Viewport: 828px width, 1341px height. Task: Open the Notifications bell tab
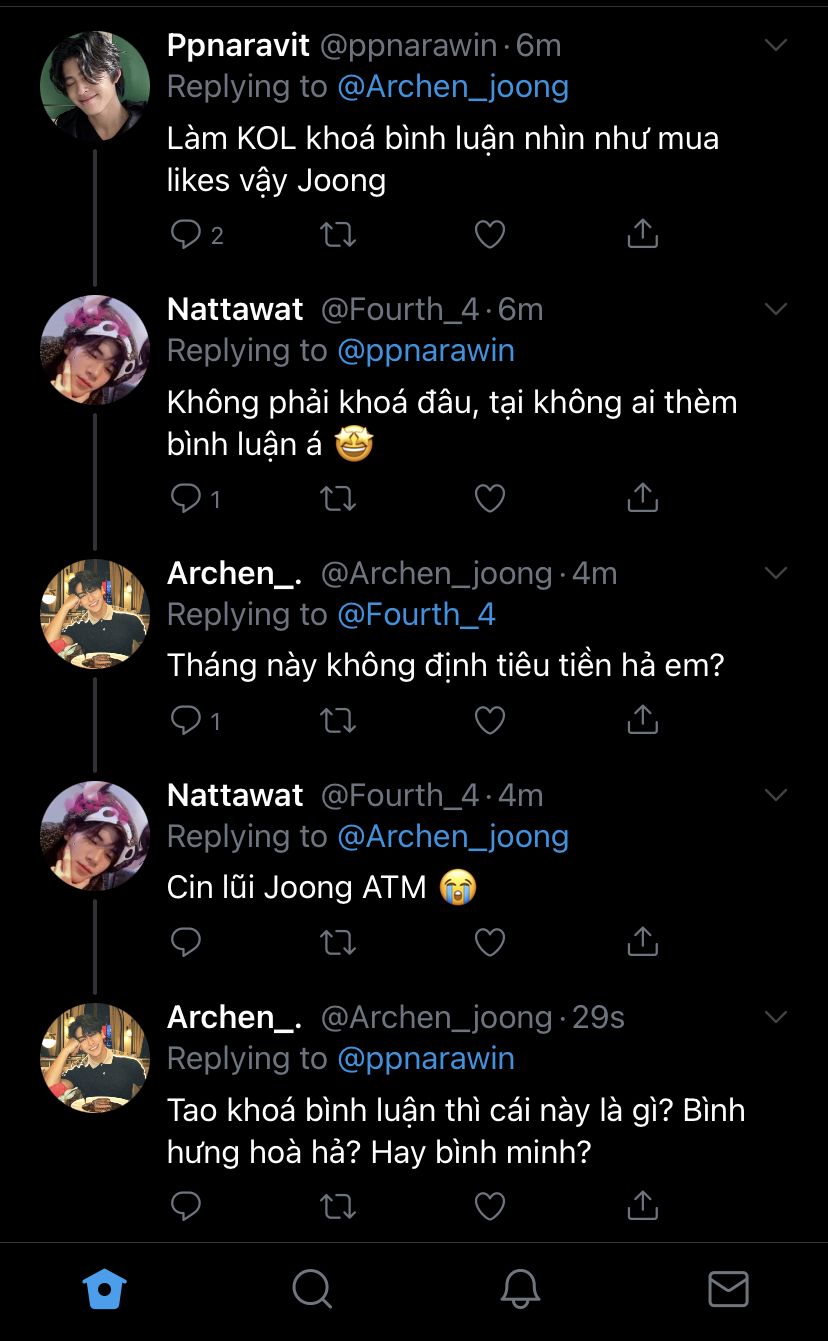click(520, 1290)
